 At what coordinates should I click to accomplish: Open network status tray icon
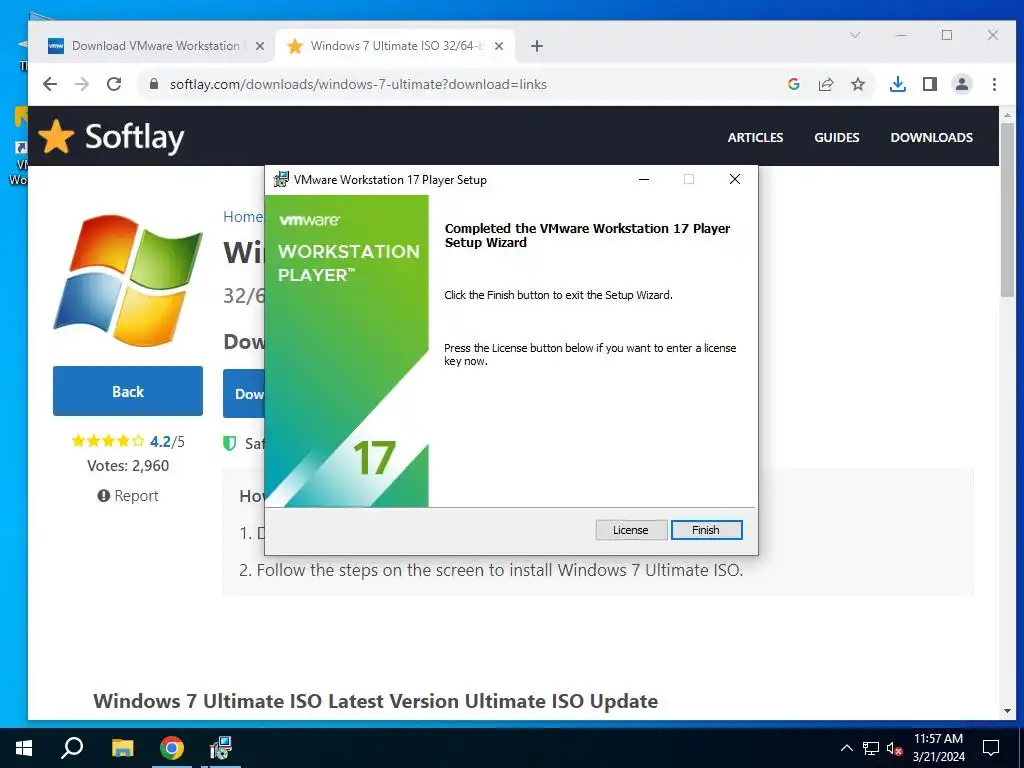(871, 748)
